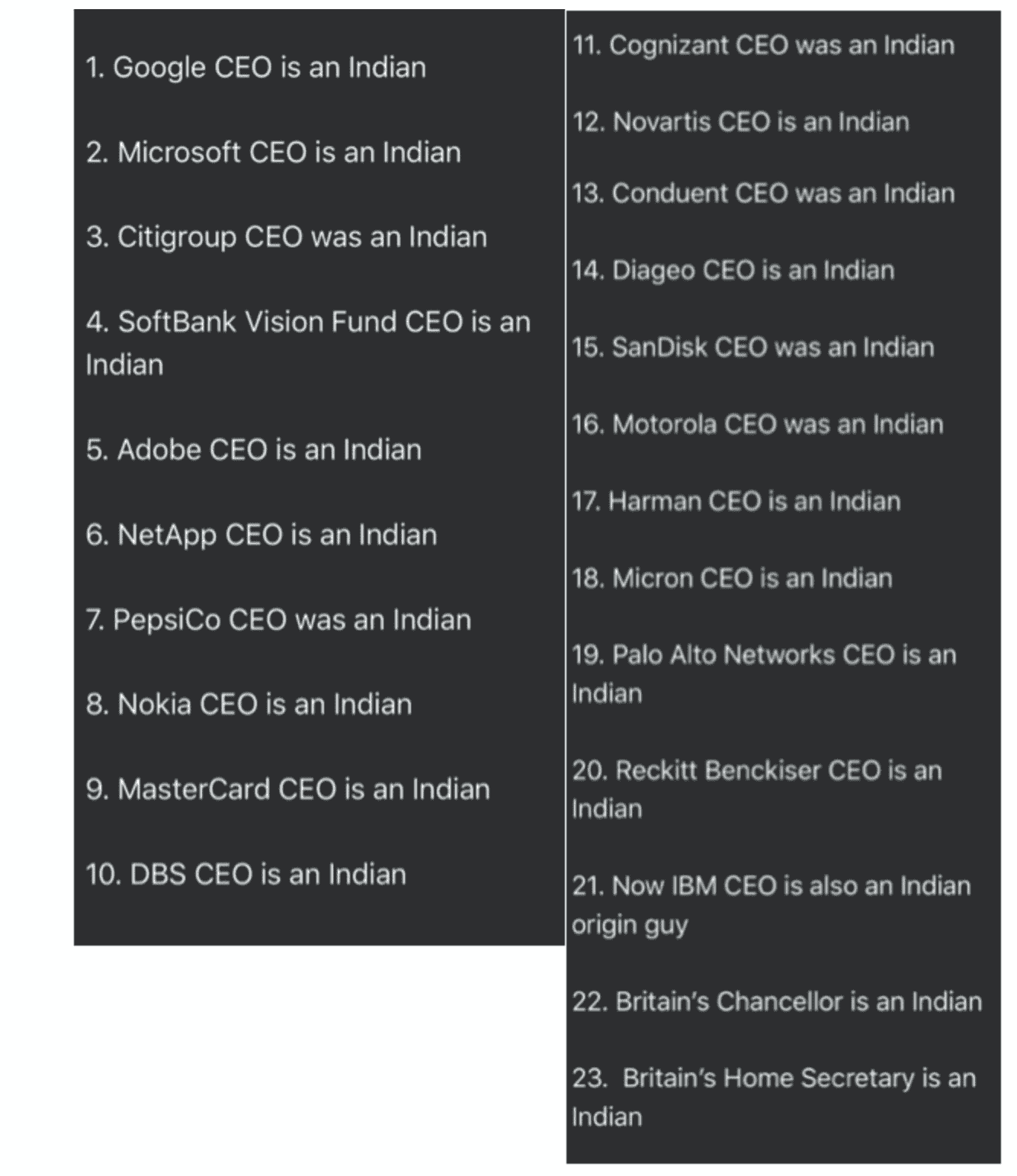
Task: Click the Motorola CEO line
Action: [757, 424]
